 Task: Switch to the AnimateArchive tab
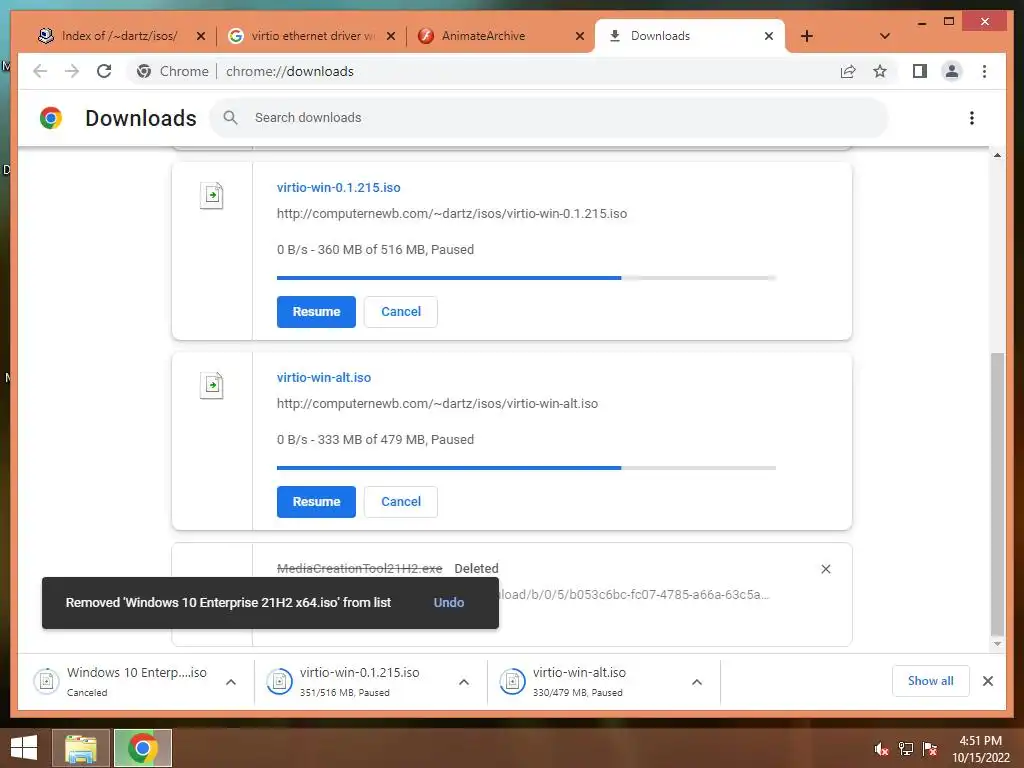coord(501,36)
